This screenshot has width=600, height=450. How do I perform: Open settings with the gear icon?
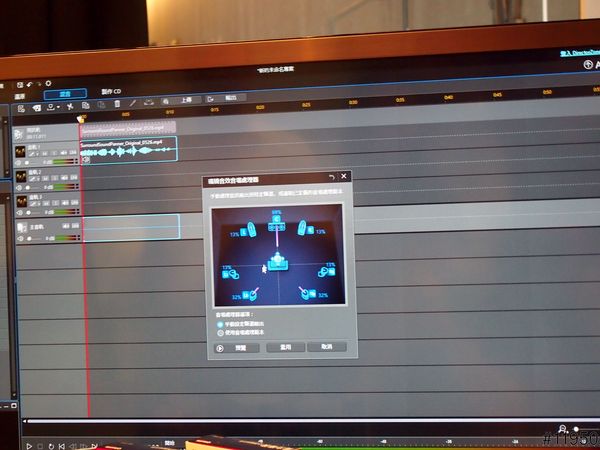tap(48, 83)
